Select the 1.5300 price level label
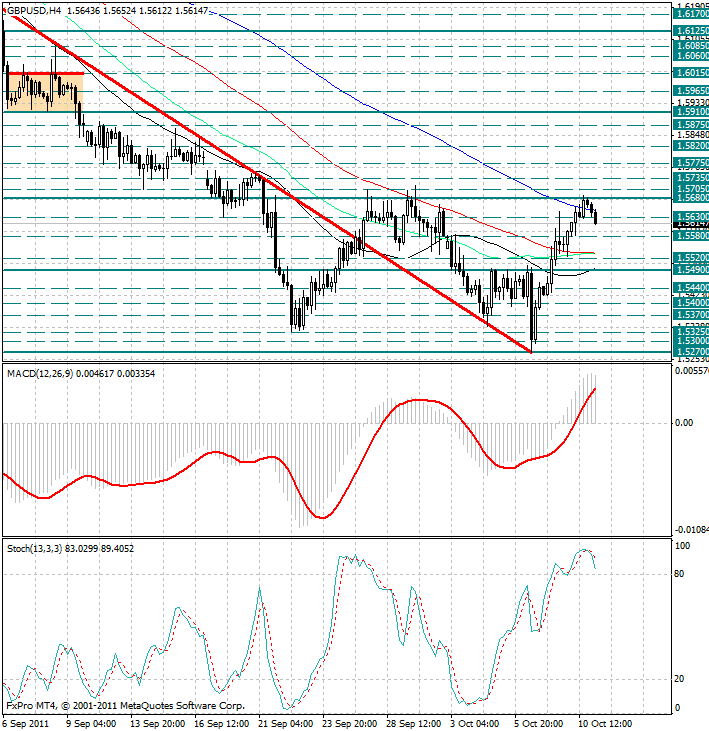Screen dimensions: 709x731 pyautogui.click(x=691, y=341)
